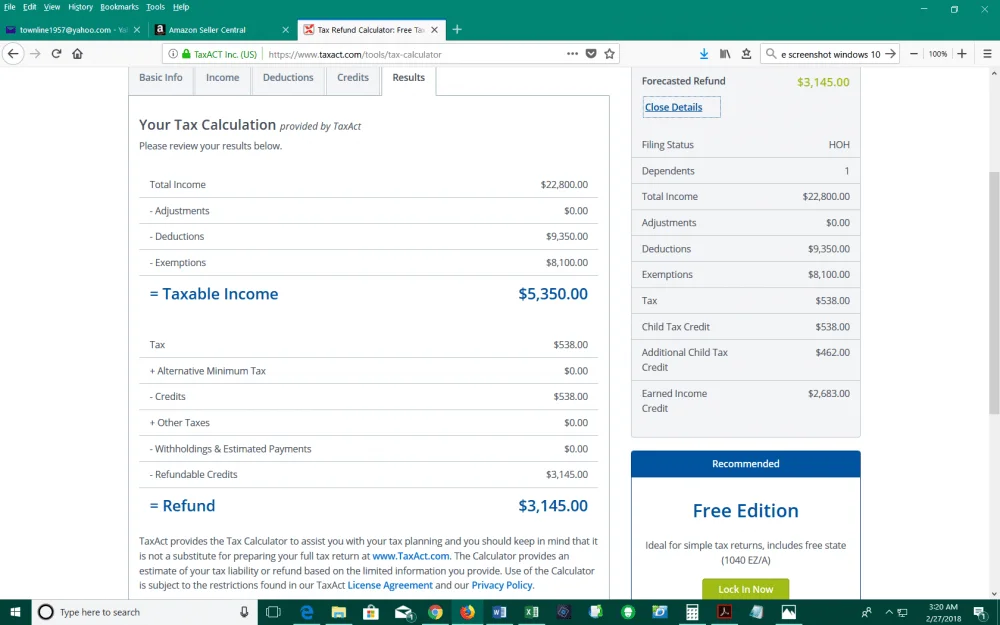
Task: Show site information for TaxACT
Action: [173, 54]
